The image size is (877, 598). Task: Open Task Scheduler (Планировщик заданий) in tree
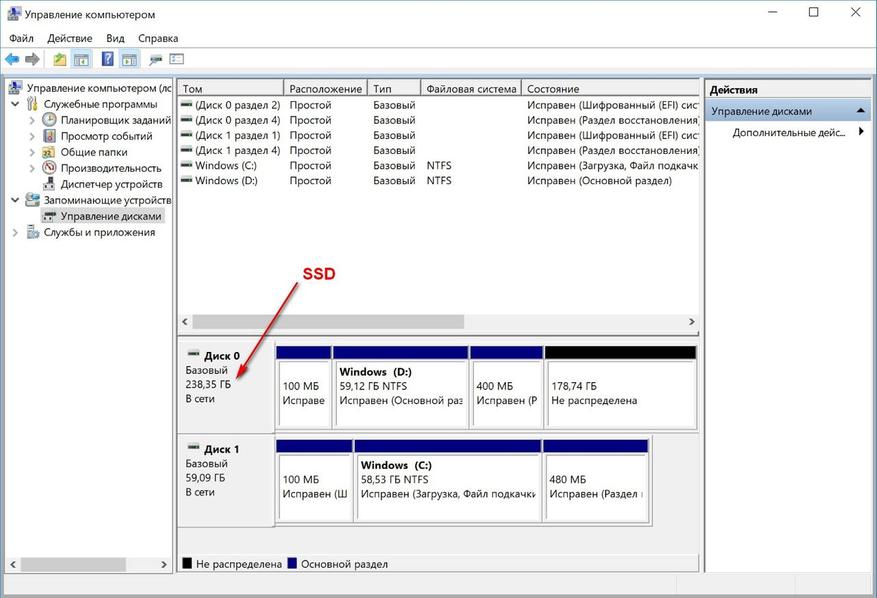point(115,120)
